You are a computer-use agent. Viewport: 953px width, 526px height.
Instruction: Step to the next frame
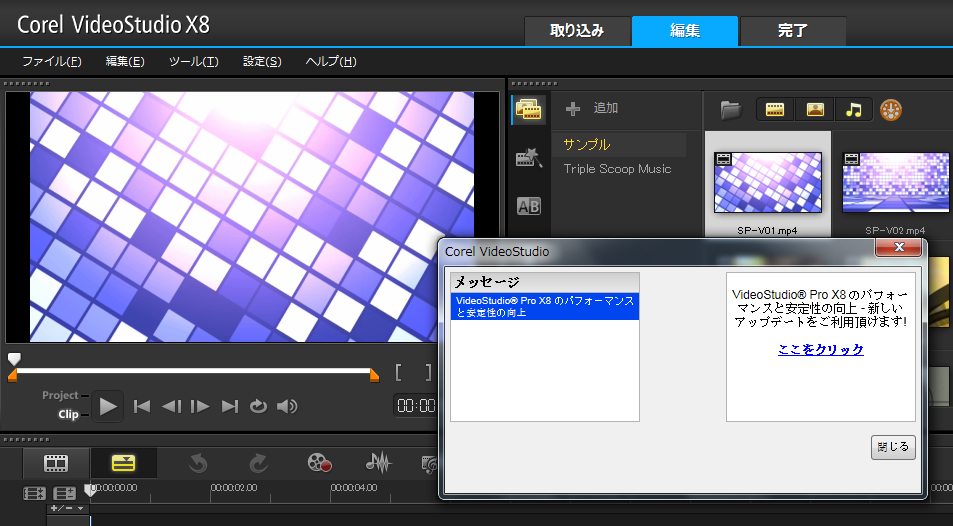tap(200, 406)
